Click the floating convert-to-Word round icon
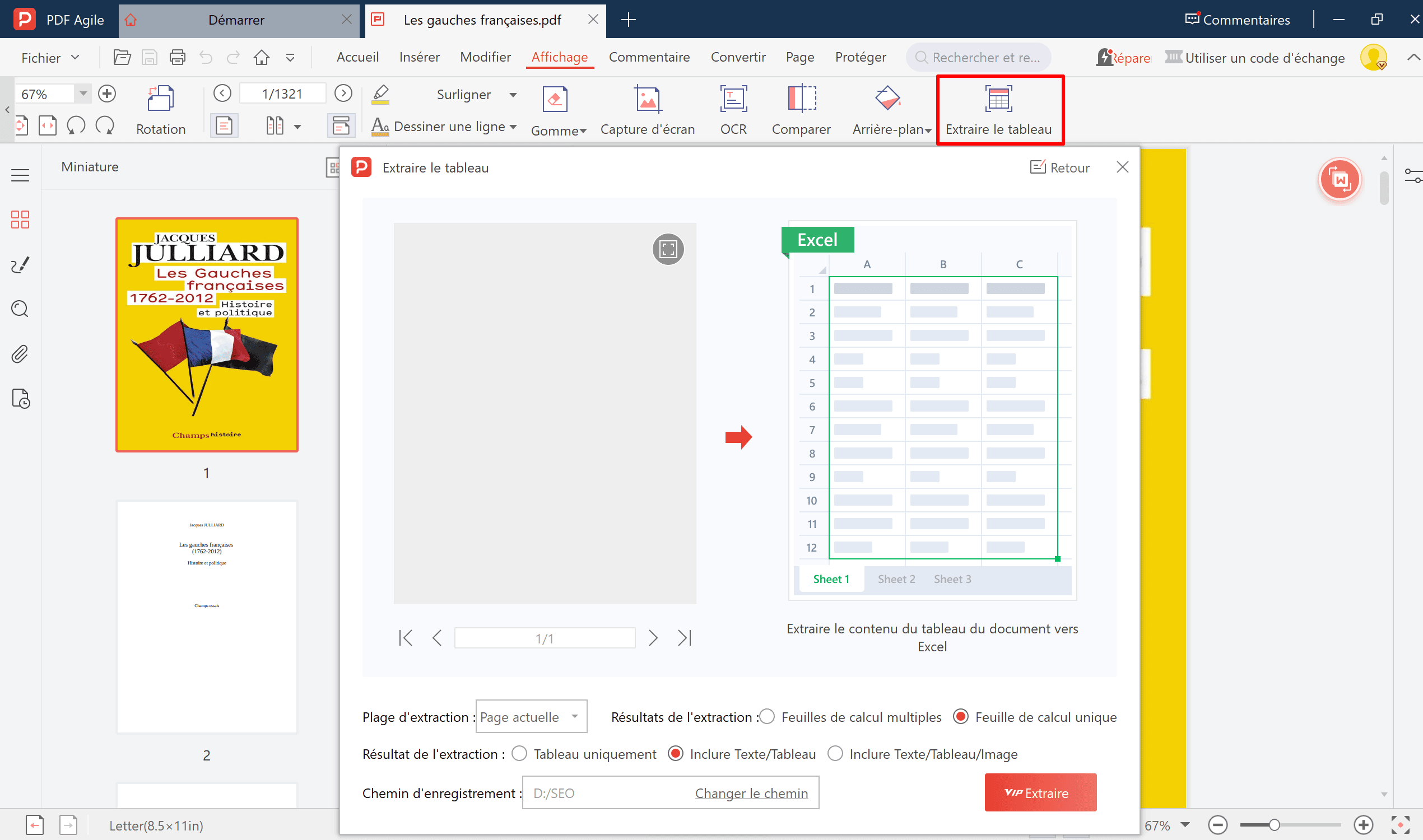This screenshot has width=1423, height=840. click(x=1340, y=179)
